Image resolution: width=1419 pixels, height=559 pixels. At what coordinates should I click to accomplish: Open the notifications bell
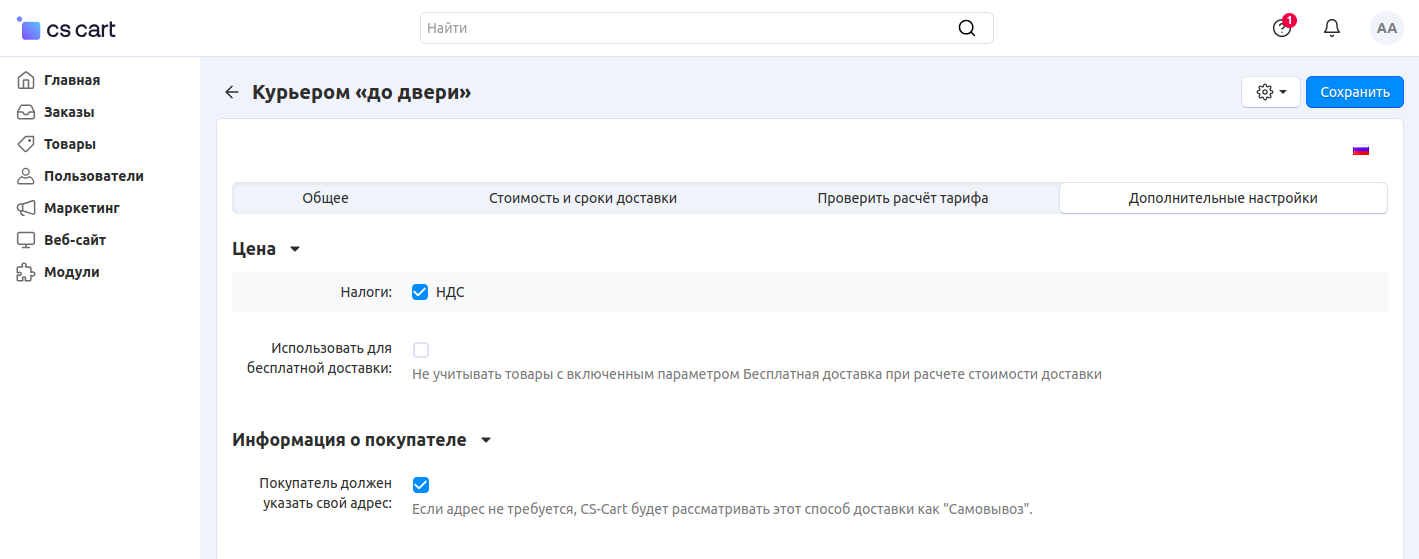pos(1332,28)
